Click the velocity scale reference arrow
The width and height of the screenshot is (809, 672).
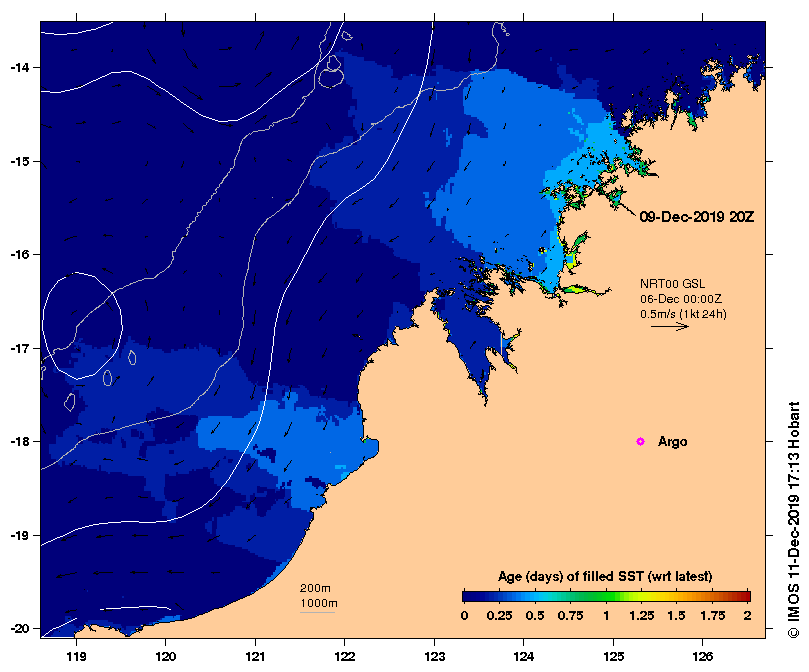pos(670,326)
